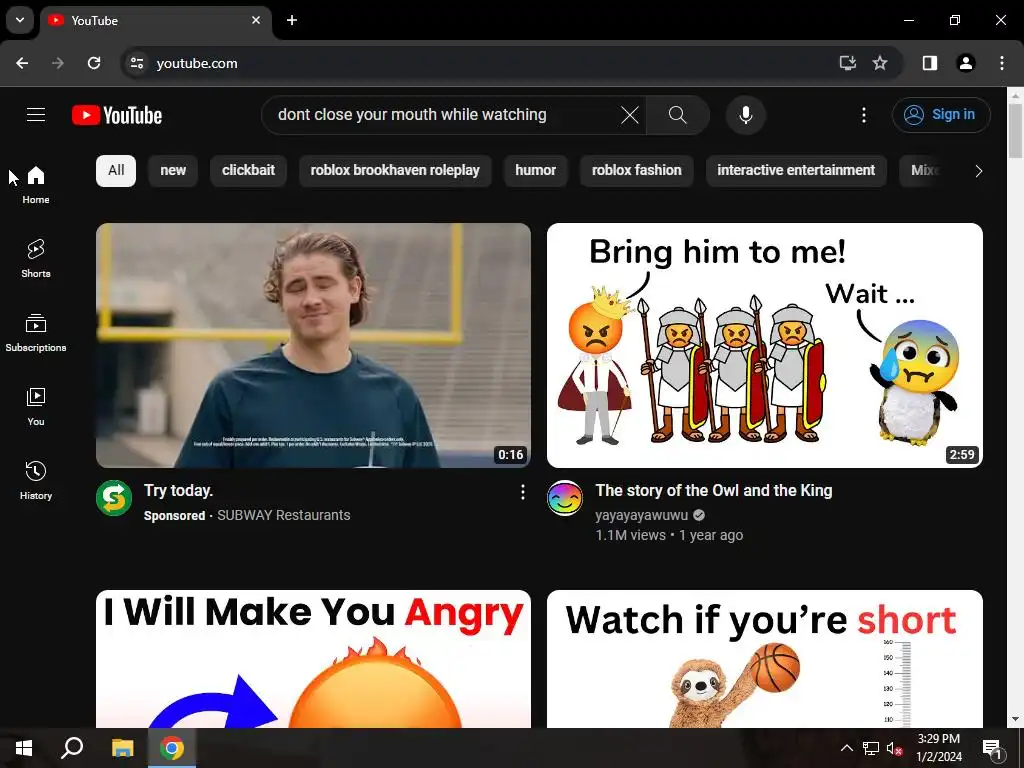1024x768 pixels.
Task: Open the YouTube hamburger guide menu
Action: coord(36,115)
